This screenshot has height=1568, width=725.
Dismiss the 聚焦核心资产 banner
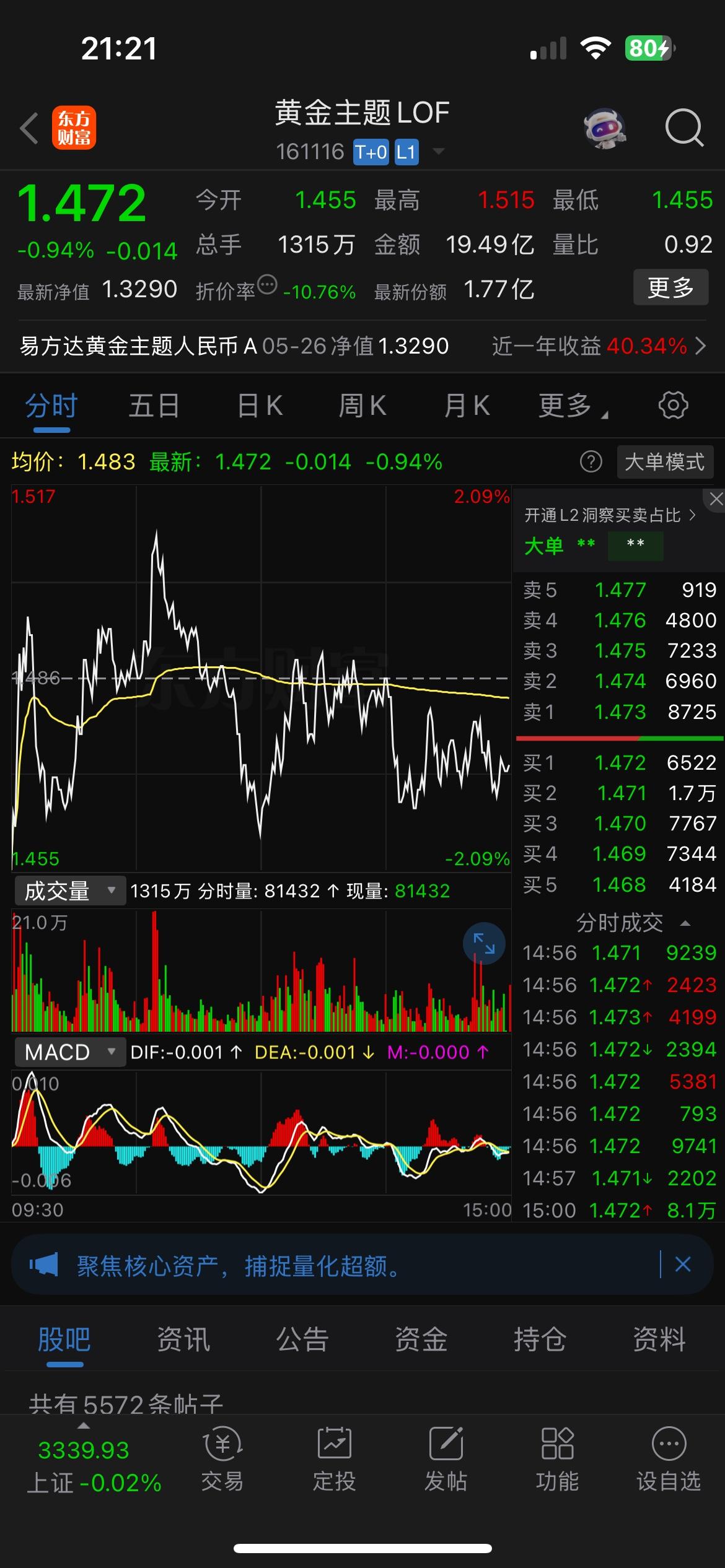click(x=683, y=1264)
